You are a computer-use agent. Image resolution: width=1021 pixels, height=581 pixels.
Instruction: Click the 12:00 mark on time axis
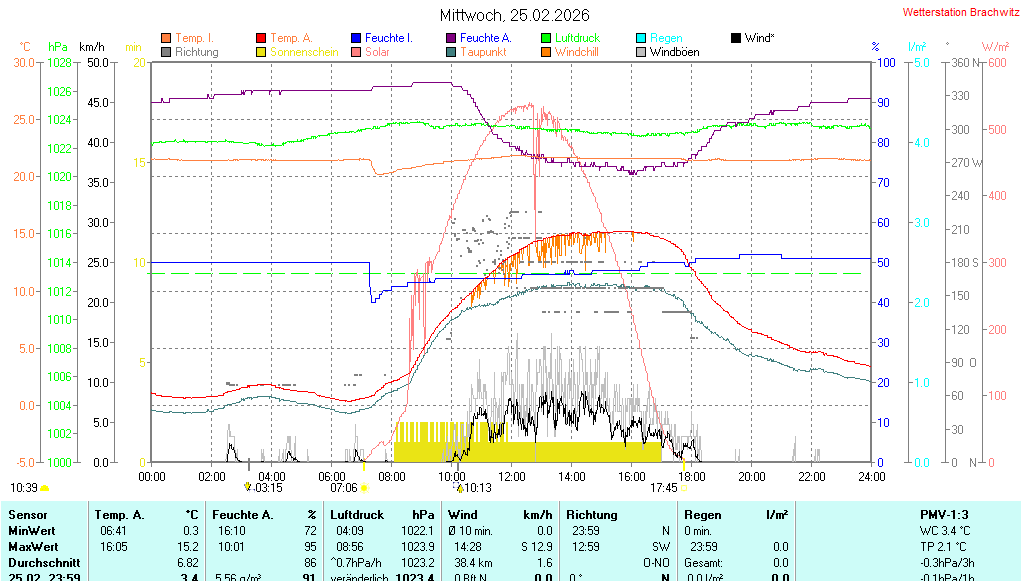pyautogui.click(x=512, y=477)
